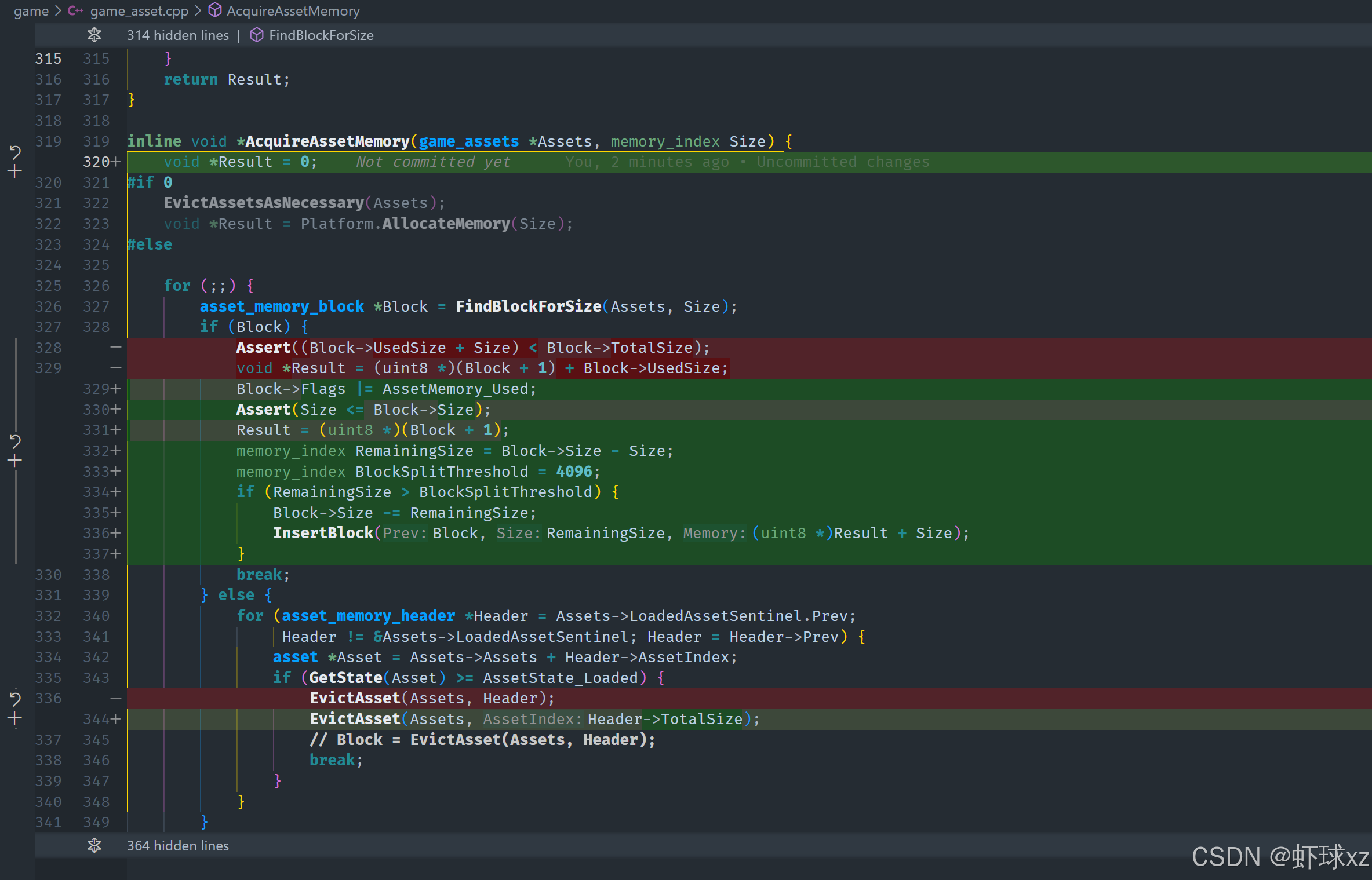Click the 'for (;;)' infinite loop header
The width and height of the screenshot is (1372, 880).
tap(209, 286)
